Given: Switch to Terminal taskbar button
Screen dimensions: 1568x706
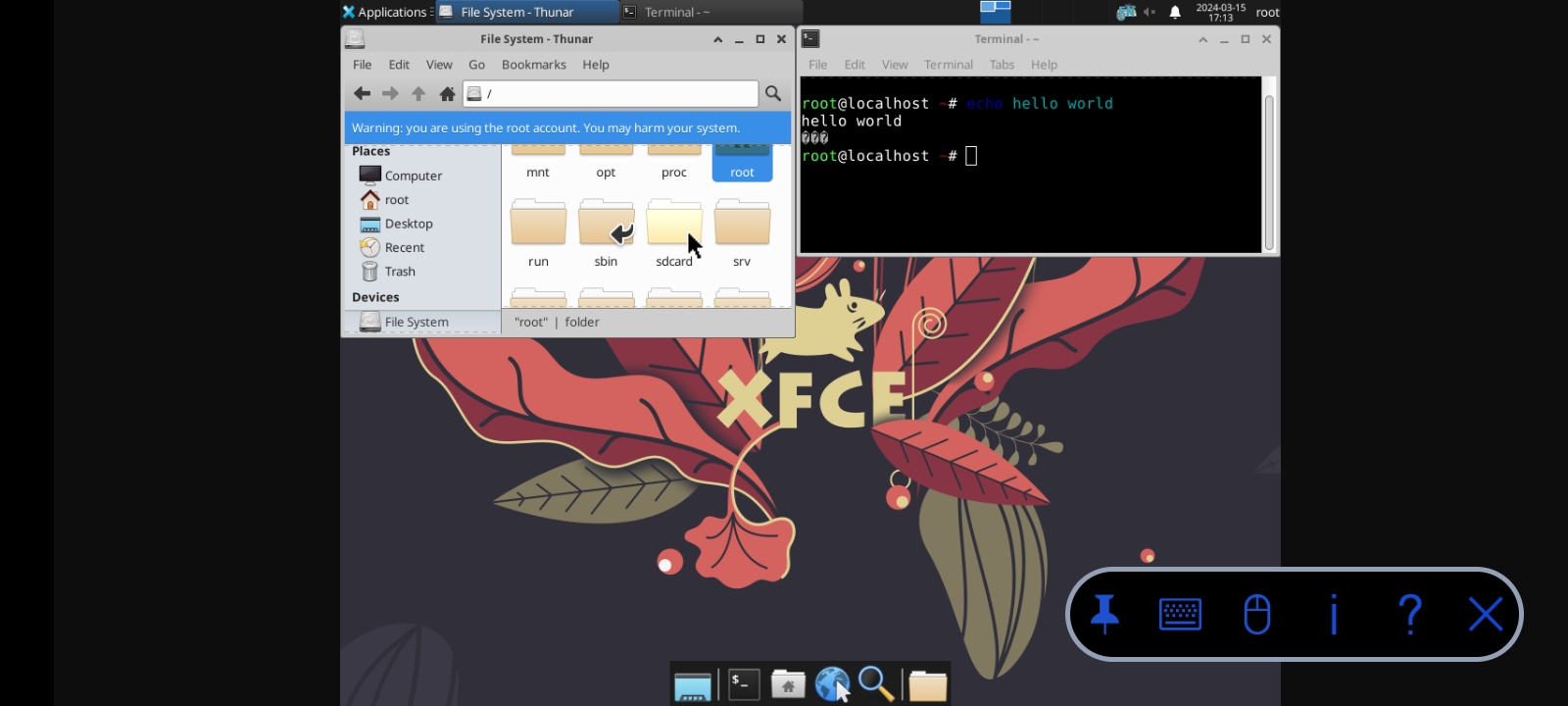Looking at the screenshot, I should [710, 12].
